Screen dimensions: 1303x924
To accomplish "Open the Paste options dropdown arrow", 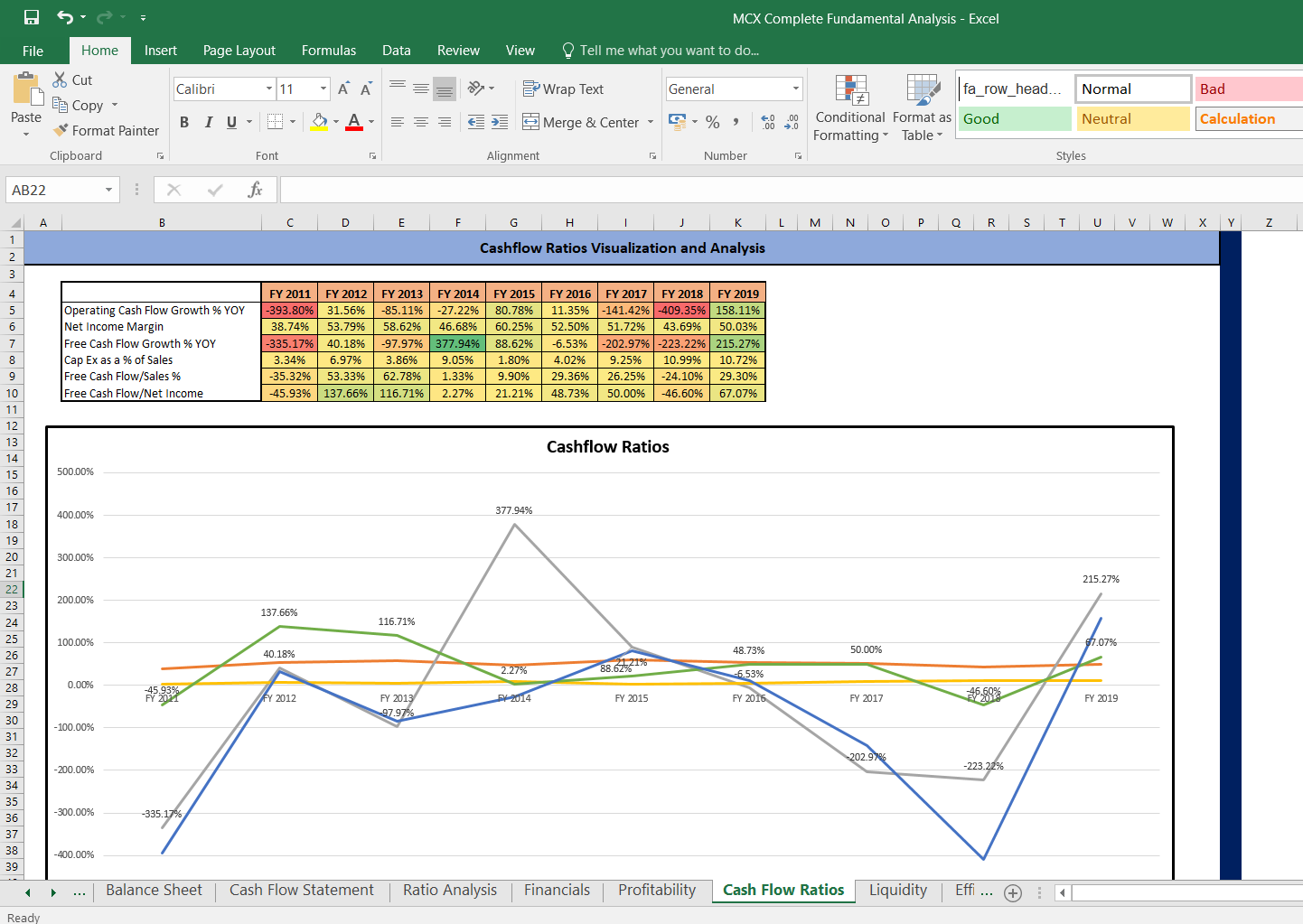I will (x=26, y=134).
